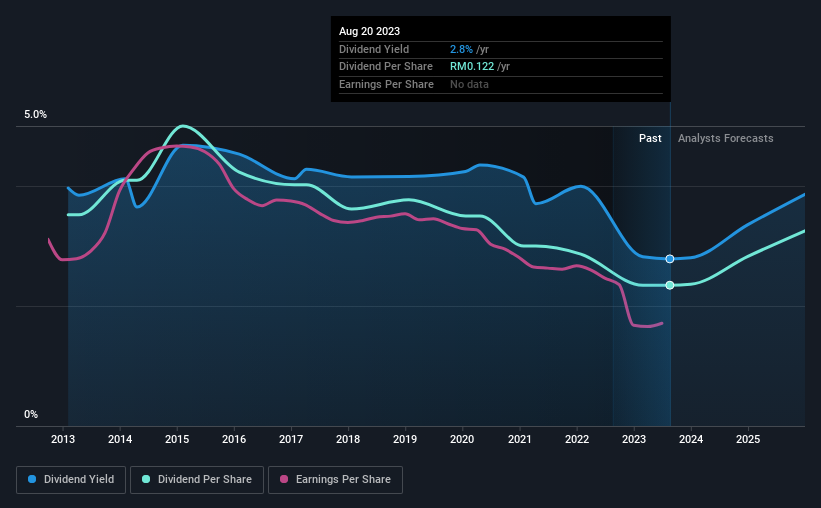Viewport: 821px width, 508px height.
Task: Select the 2020 x-axis label
Action: (462, 439)
